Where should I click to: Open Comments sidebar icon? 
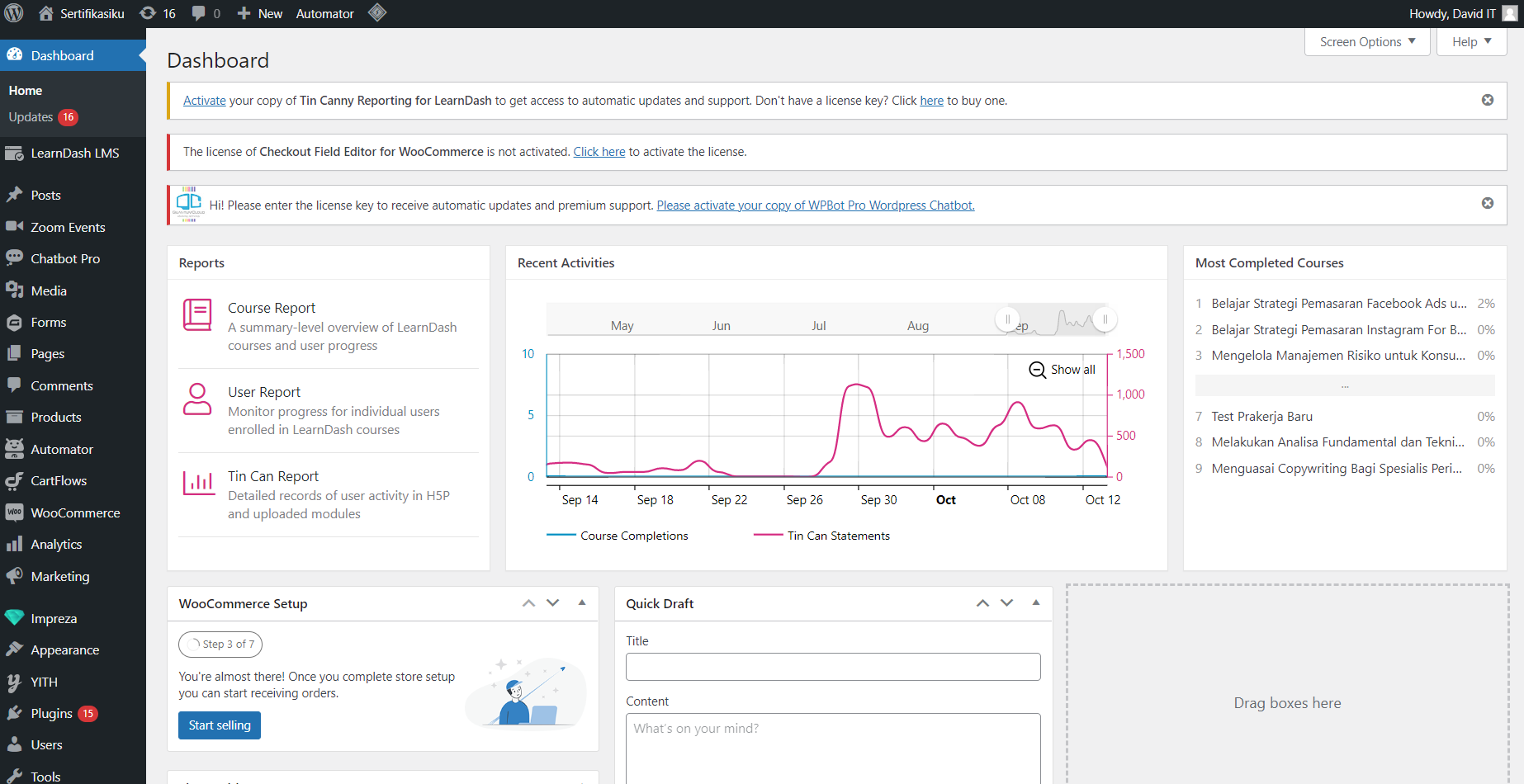click(14, 385)
